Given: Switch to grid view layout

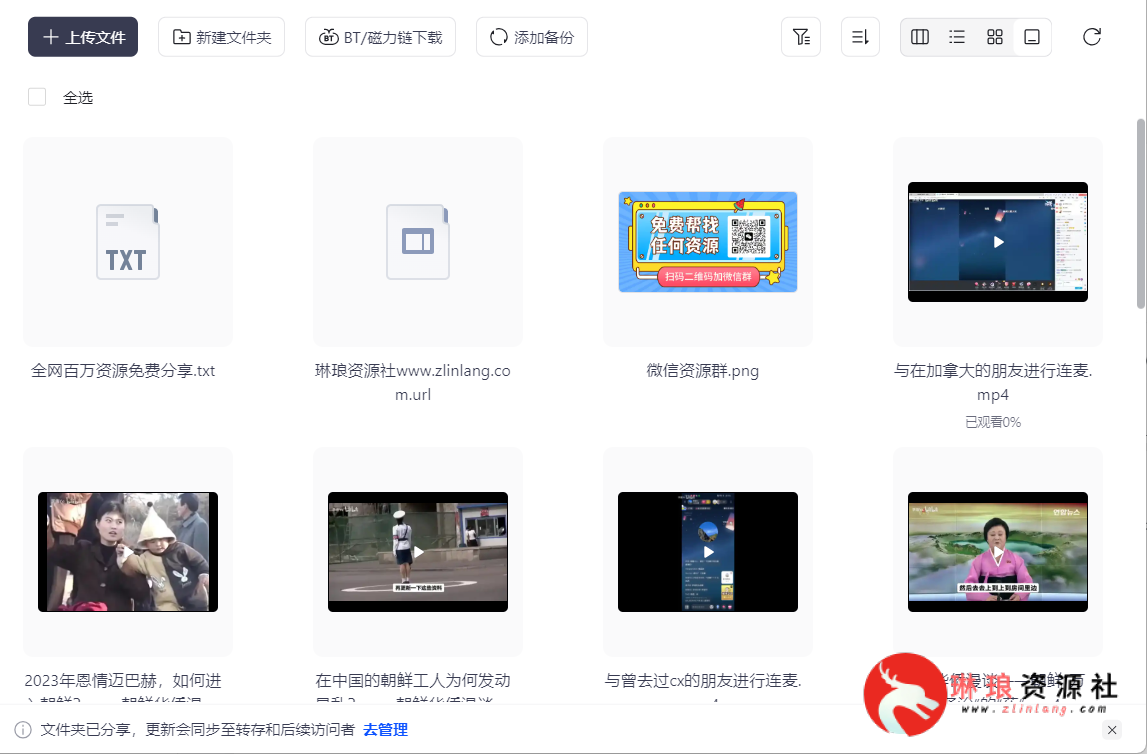Looking at the screenshot, I should point(995,37).
